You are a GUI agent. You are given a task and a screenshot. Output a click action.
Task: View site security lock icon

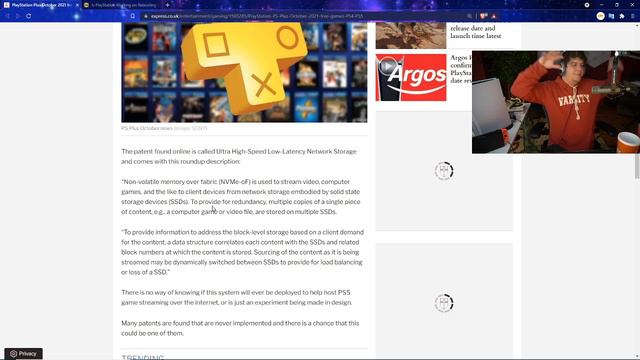(146, 16)
